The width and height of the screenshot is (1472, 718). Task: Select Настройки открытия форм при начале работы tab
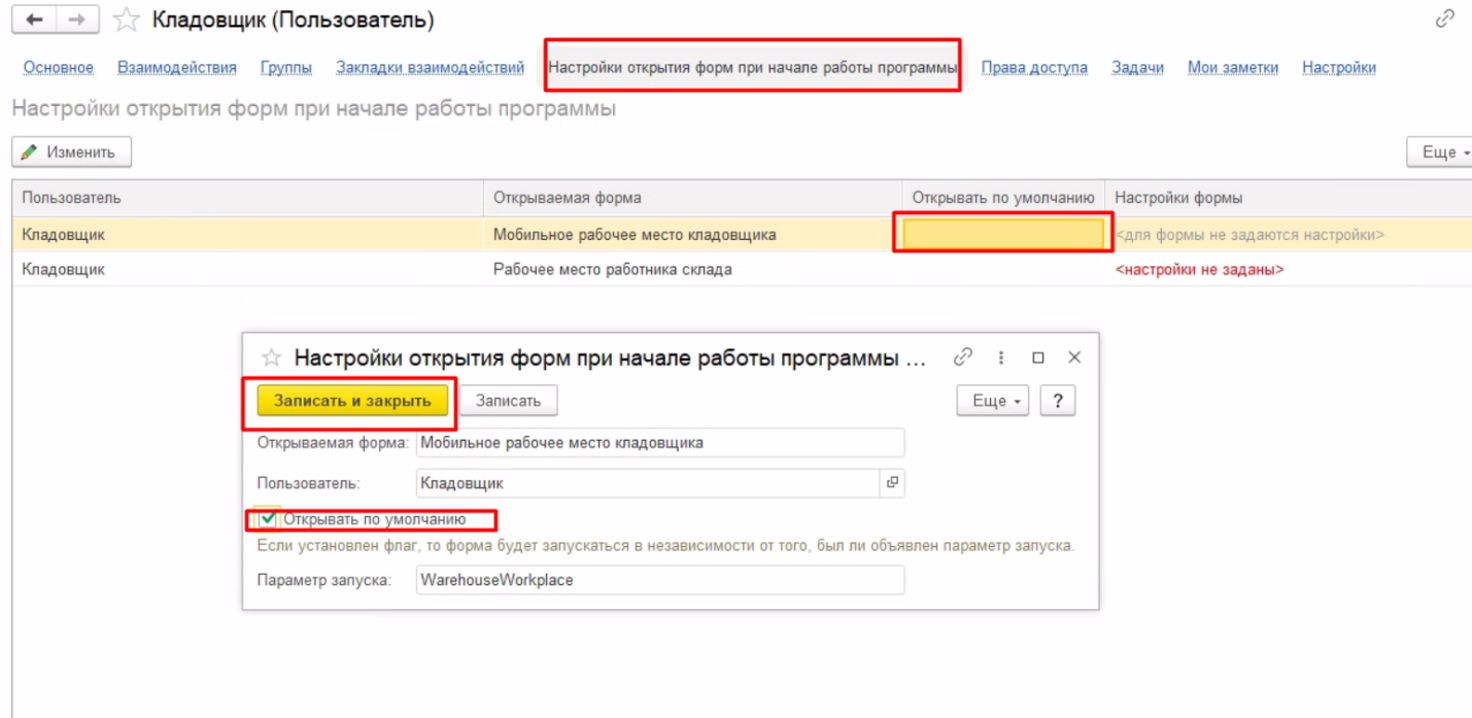pos(753,67)
